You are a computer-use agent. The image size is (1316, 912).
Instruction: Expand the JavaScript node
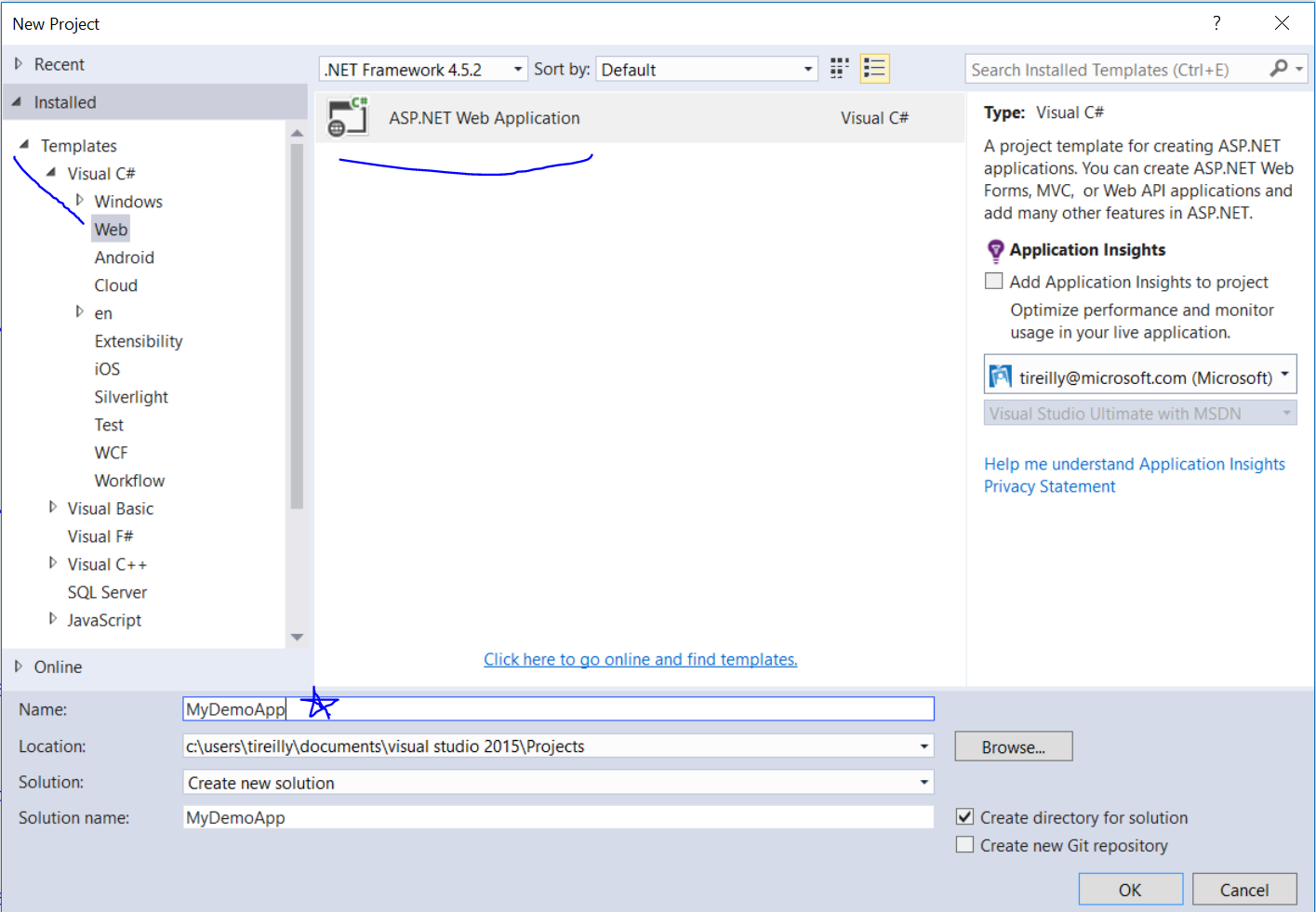pos(53,619)
